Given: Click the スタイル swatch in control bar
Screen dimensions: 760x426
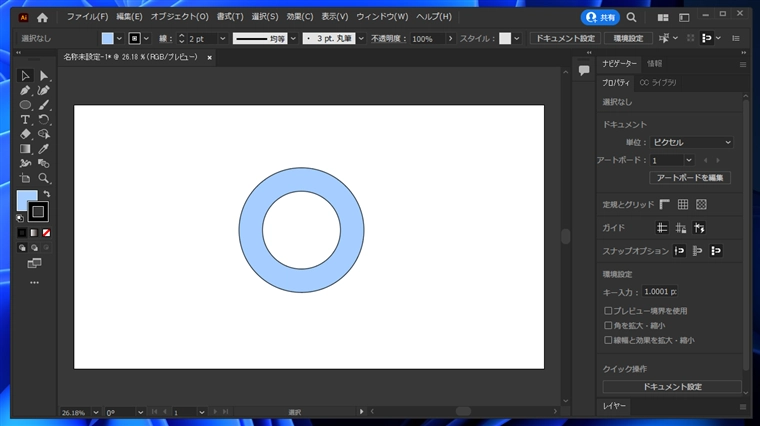Looking at the screenshot, I should point(505,38).
